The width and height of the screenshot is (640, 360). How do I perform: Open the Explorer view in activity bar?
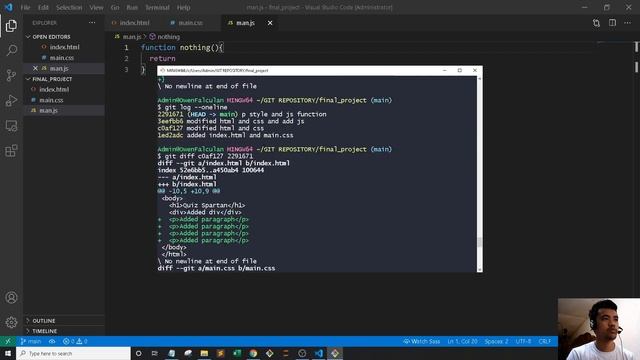click(x=11, y=26)
